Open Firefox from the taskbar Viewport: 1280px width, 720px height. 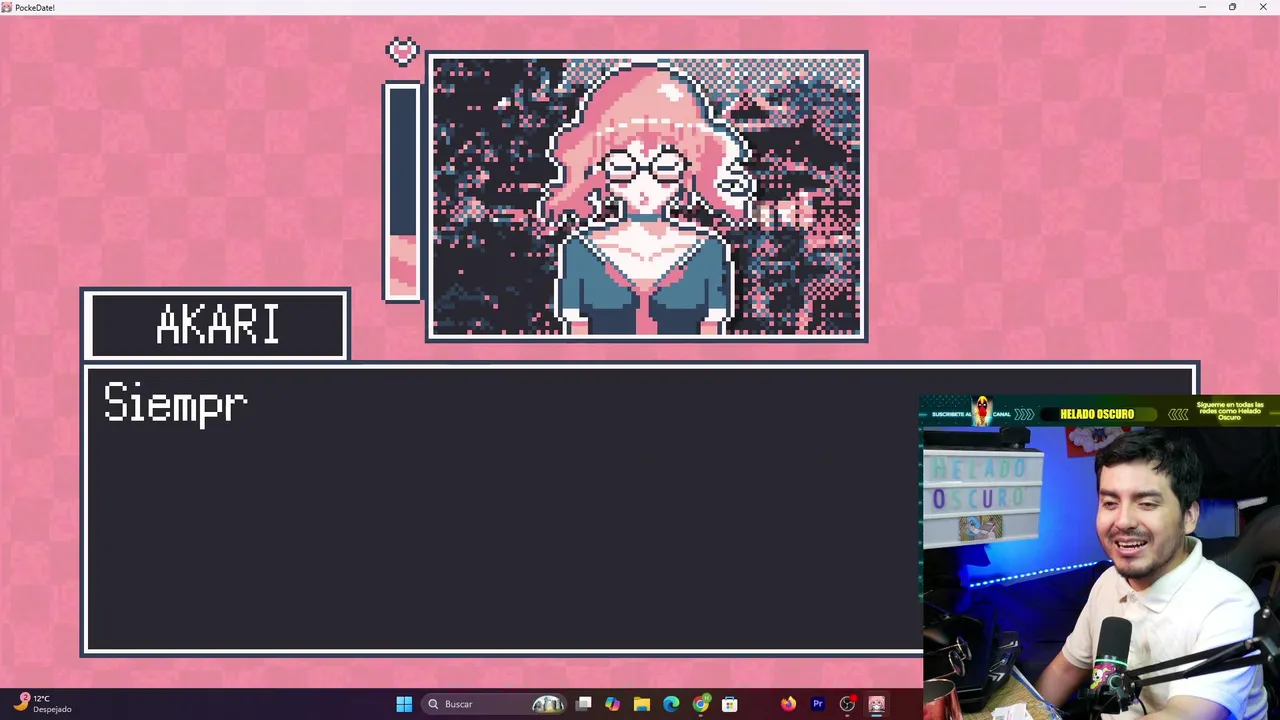789,704
